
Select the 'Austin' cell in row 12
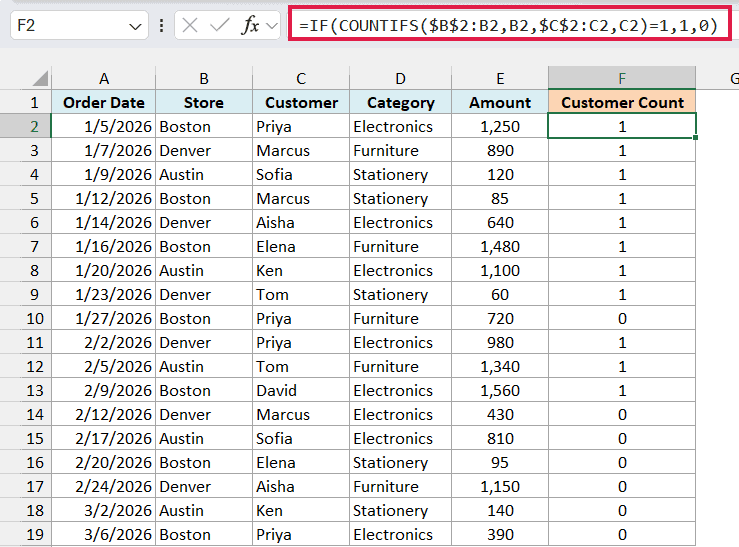pos(204,367)
